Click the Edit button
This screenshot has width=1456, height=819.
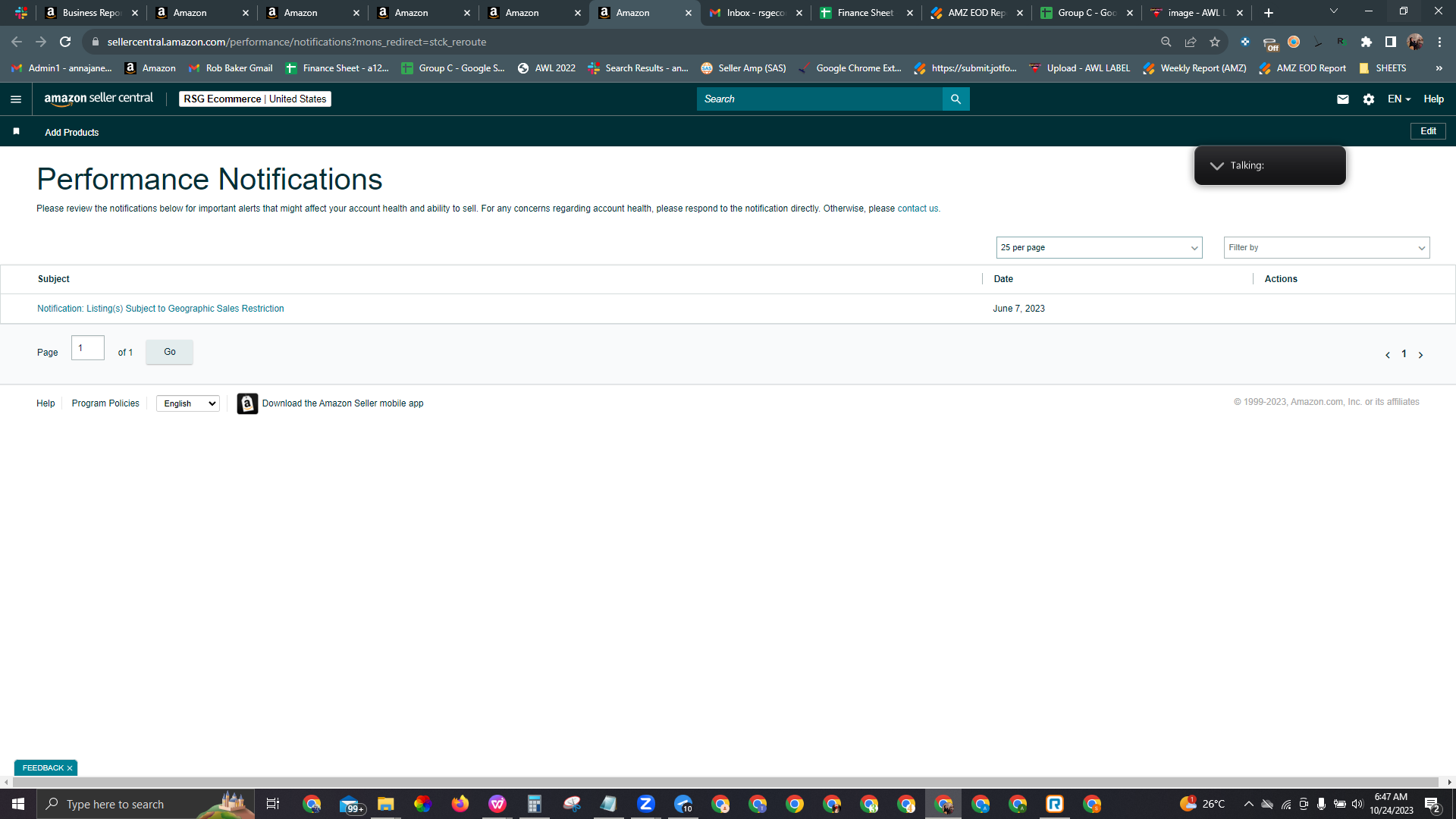(1428, 131)
